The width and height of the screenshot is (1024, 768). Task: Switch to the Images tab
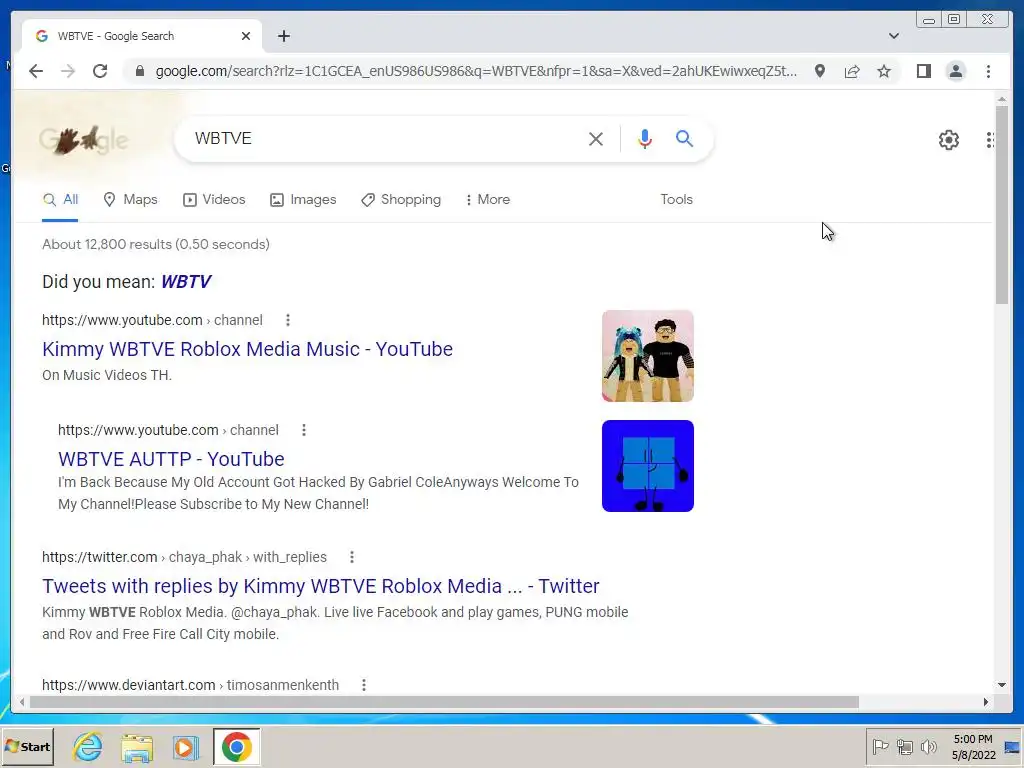coord(303,199)
